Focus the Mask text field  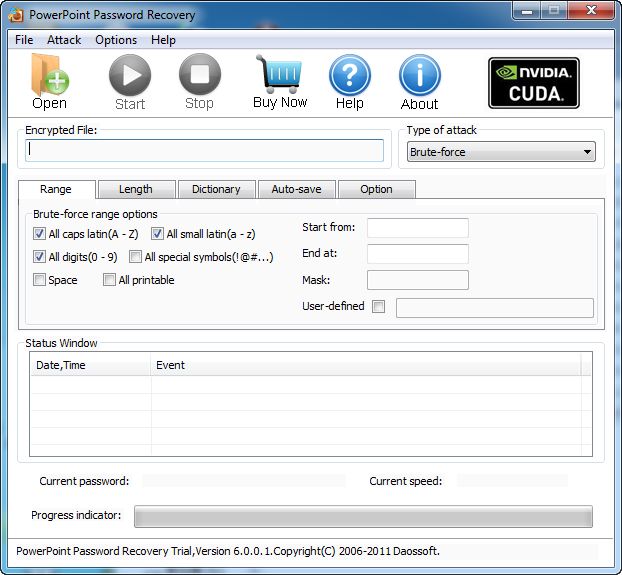coord(417,280)
